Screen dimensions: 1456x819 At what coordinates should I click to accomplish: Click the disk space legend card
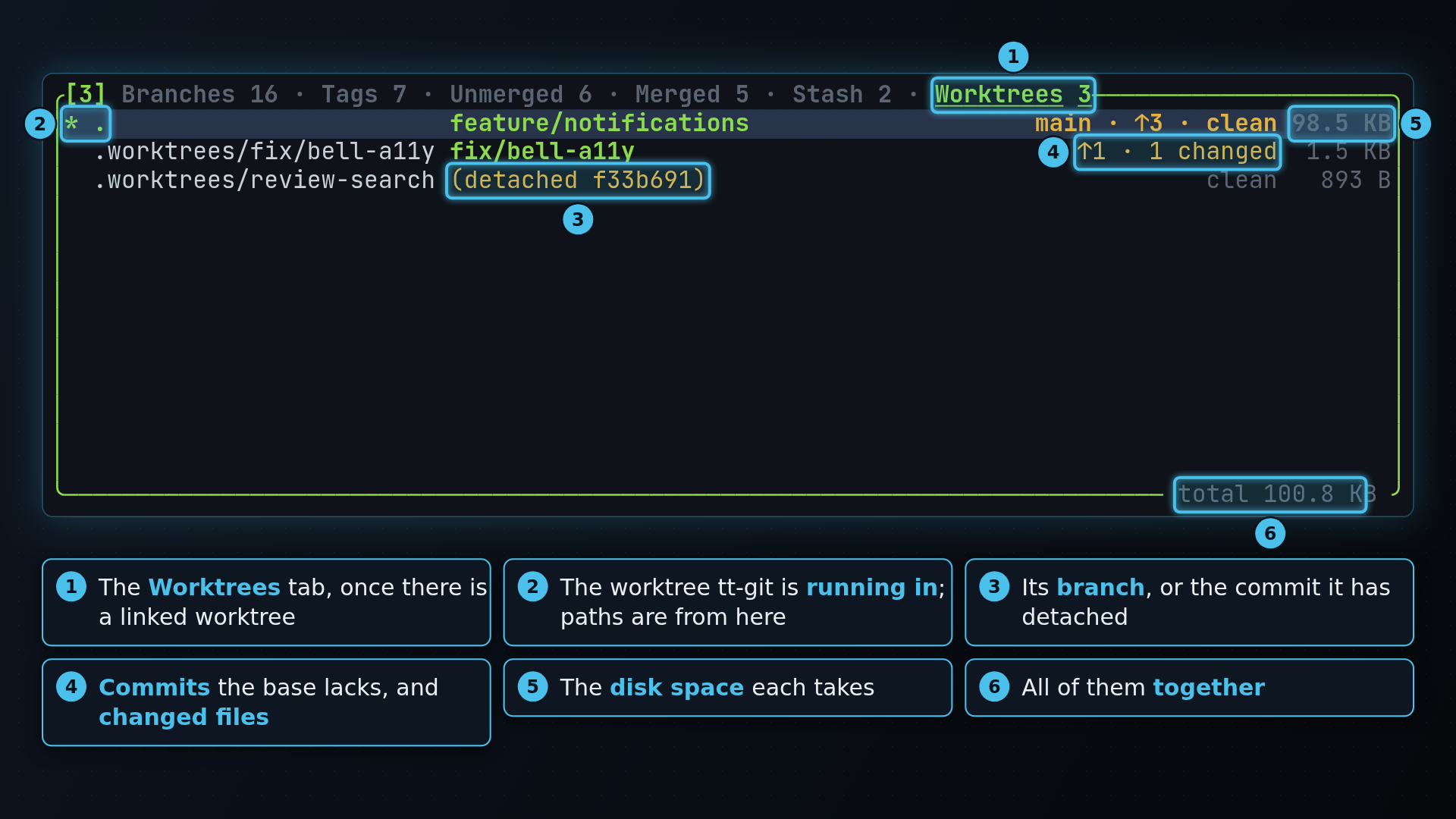[728, 687]
